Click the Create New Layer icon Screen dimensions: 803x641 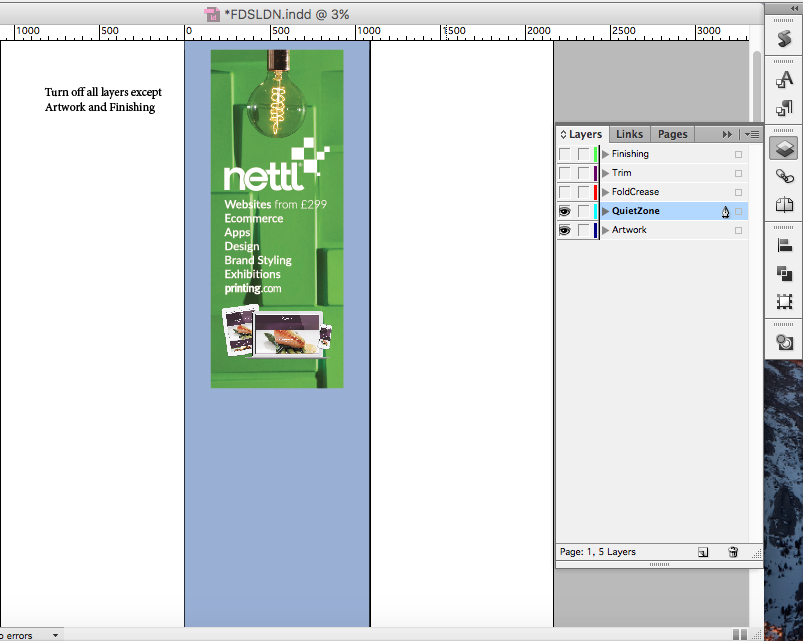703,552
